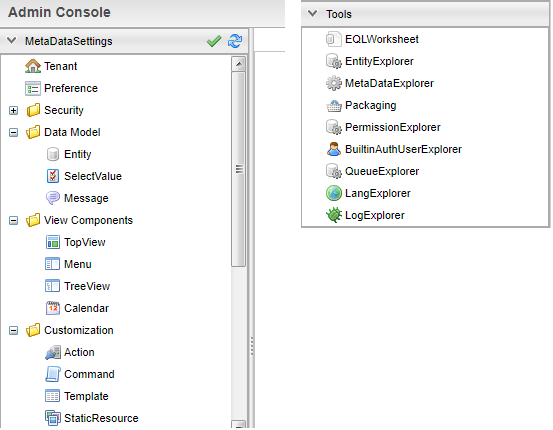The width and height of the screenshot is (553, 430).
Task: Select the Entity tree item
Action: (x=78, y=154)
